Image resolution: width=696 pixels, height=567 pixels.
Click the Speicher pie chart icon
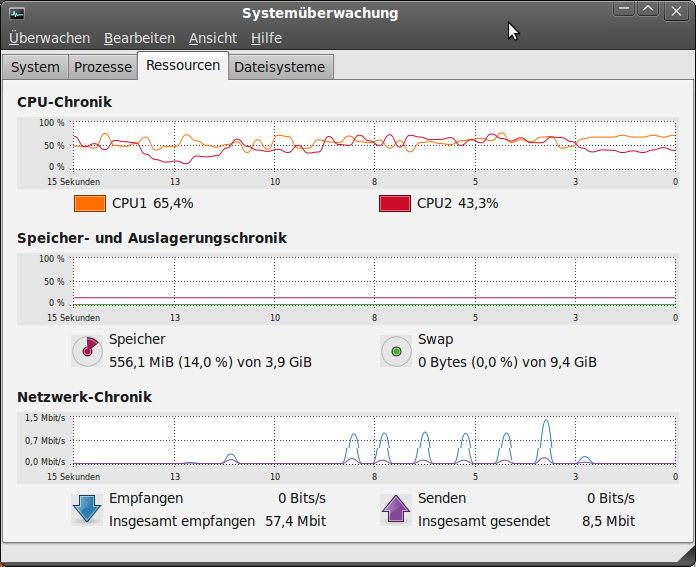point(87,351)
